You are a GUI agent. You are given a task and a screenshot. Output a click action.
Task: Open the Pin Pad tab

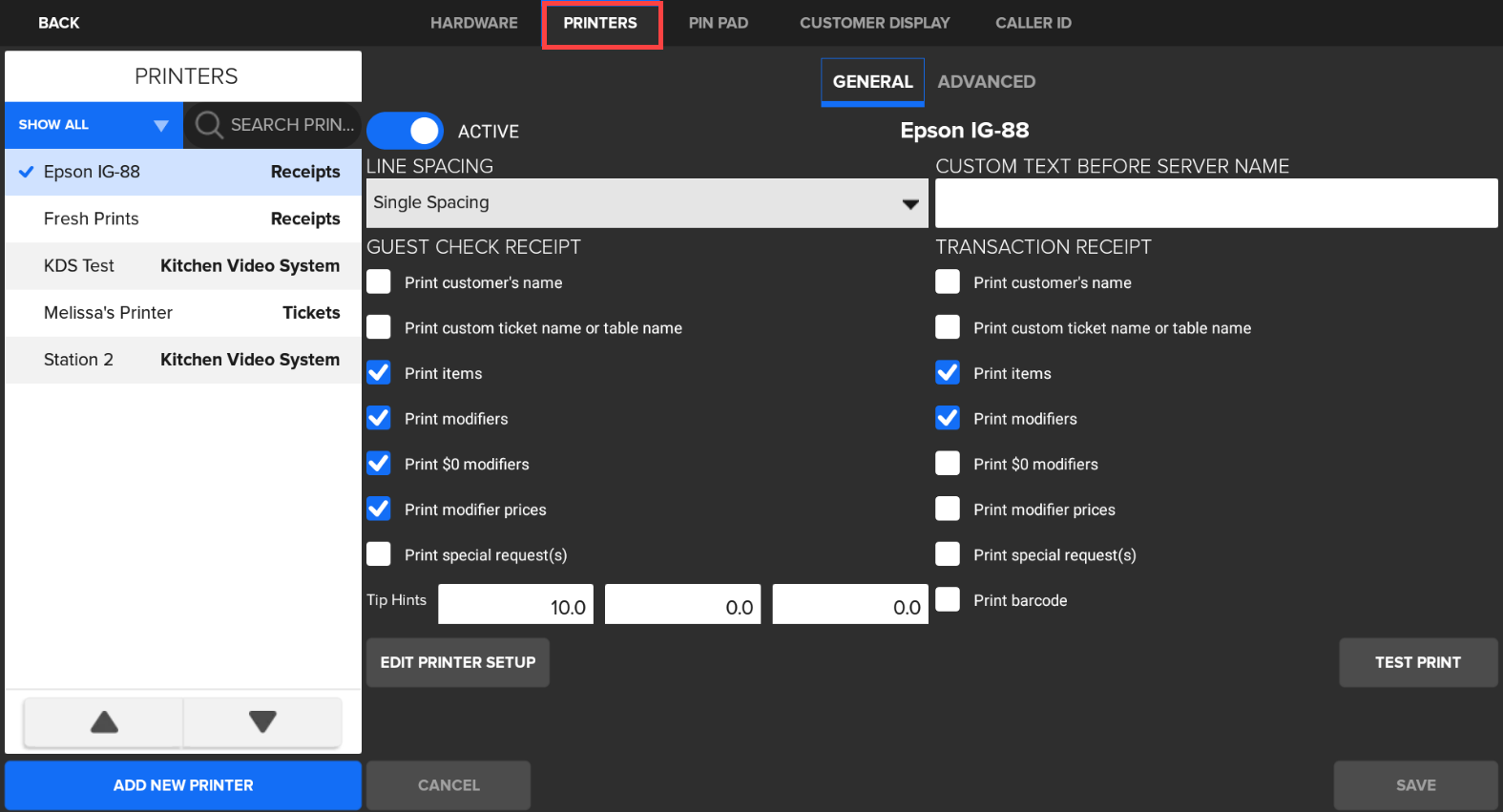[x=718, y=23]
